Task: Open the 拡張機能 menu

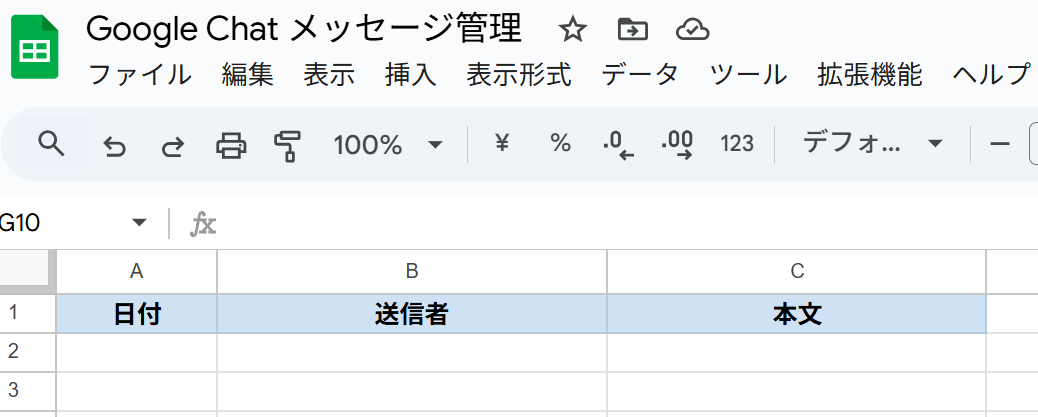Action: (870, 75)
